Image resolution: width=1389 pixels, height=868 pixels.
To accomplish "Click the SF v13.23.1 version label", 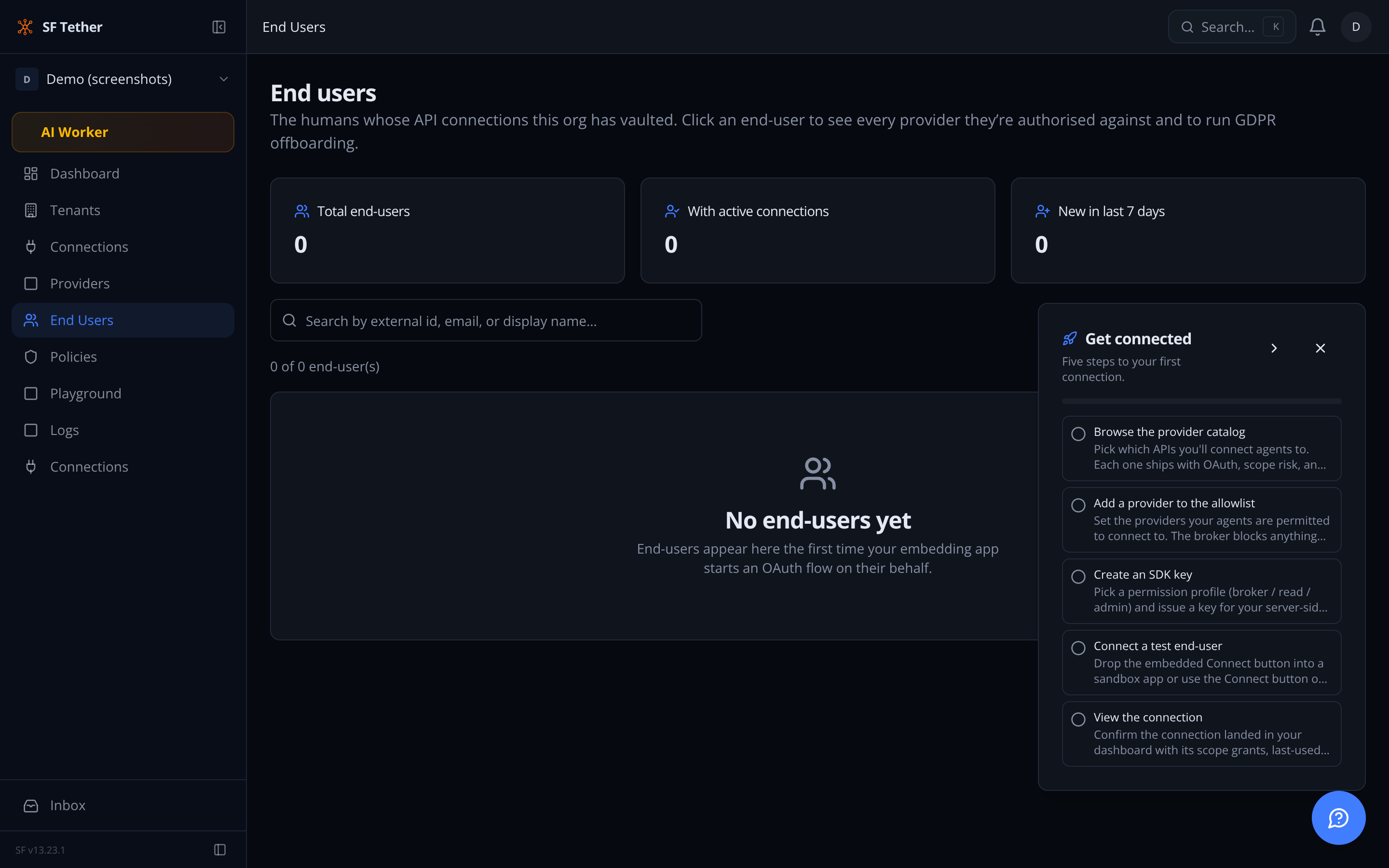I will point(40,850).
